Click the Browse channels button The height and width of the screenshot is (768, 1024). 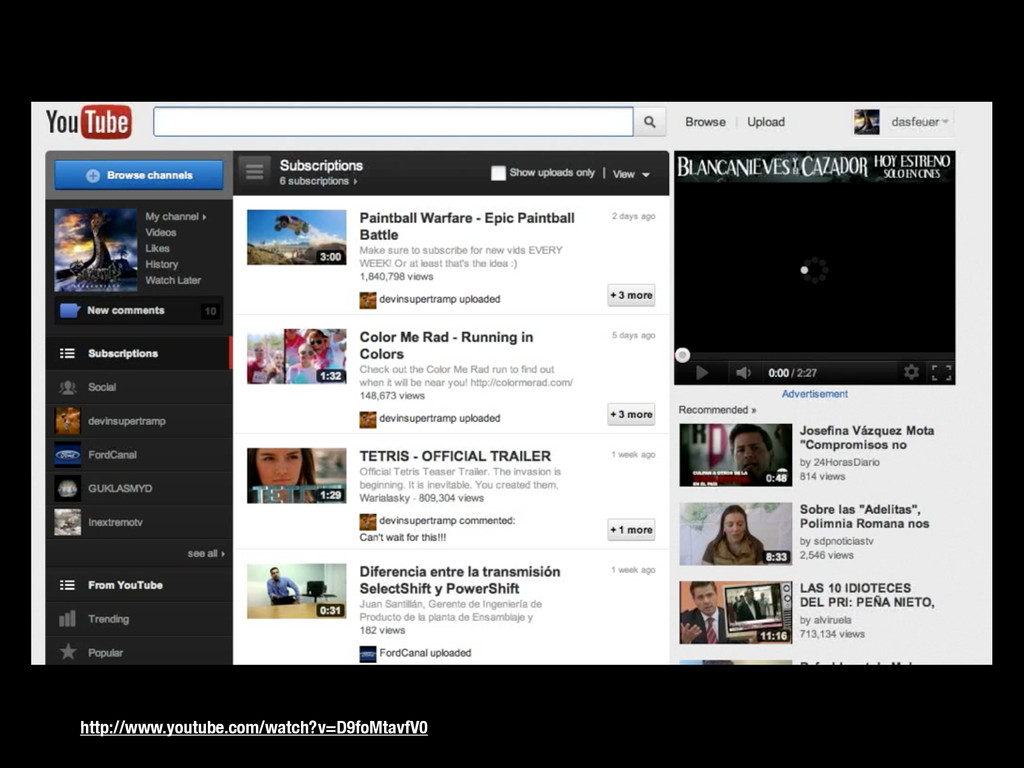coord(139,175)
